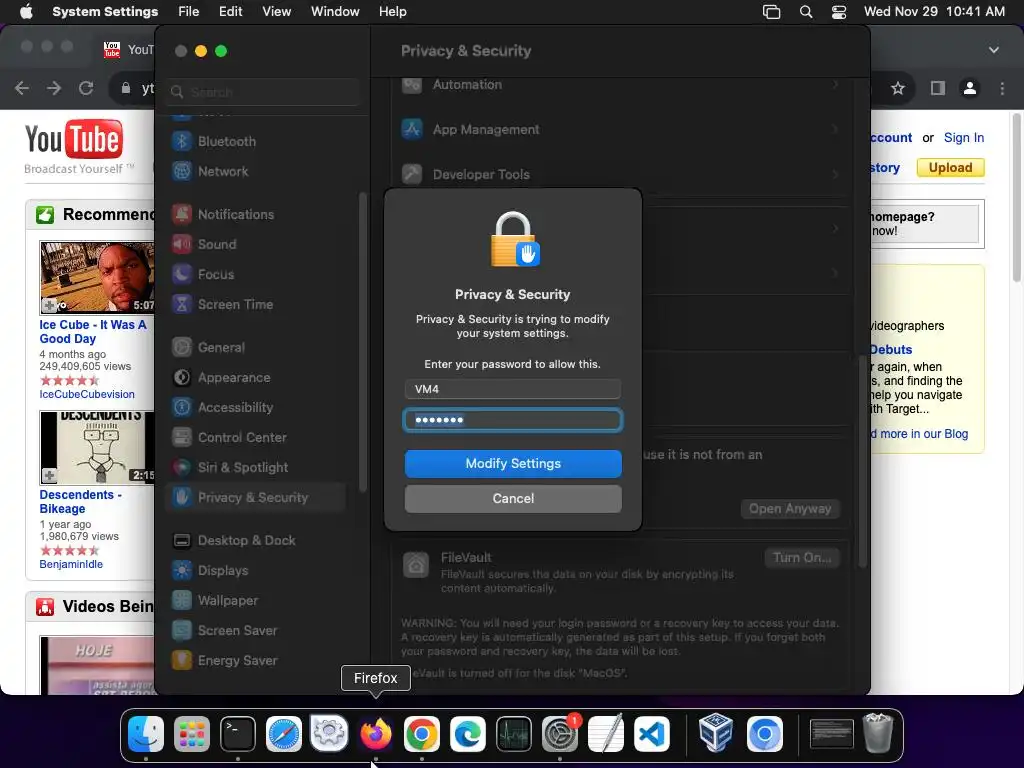The width and height of the screenshot is (1024, 768).
Task: Open General settings in sidebar
Action: click(x=255, y=347)
